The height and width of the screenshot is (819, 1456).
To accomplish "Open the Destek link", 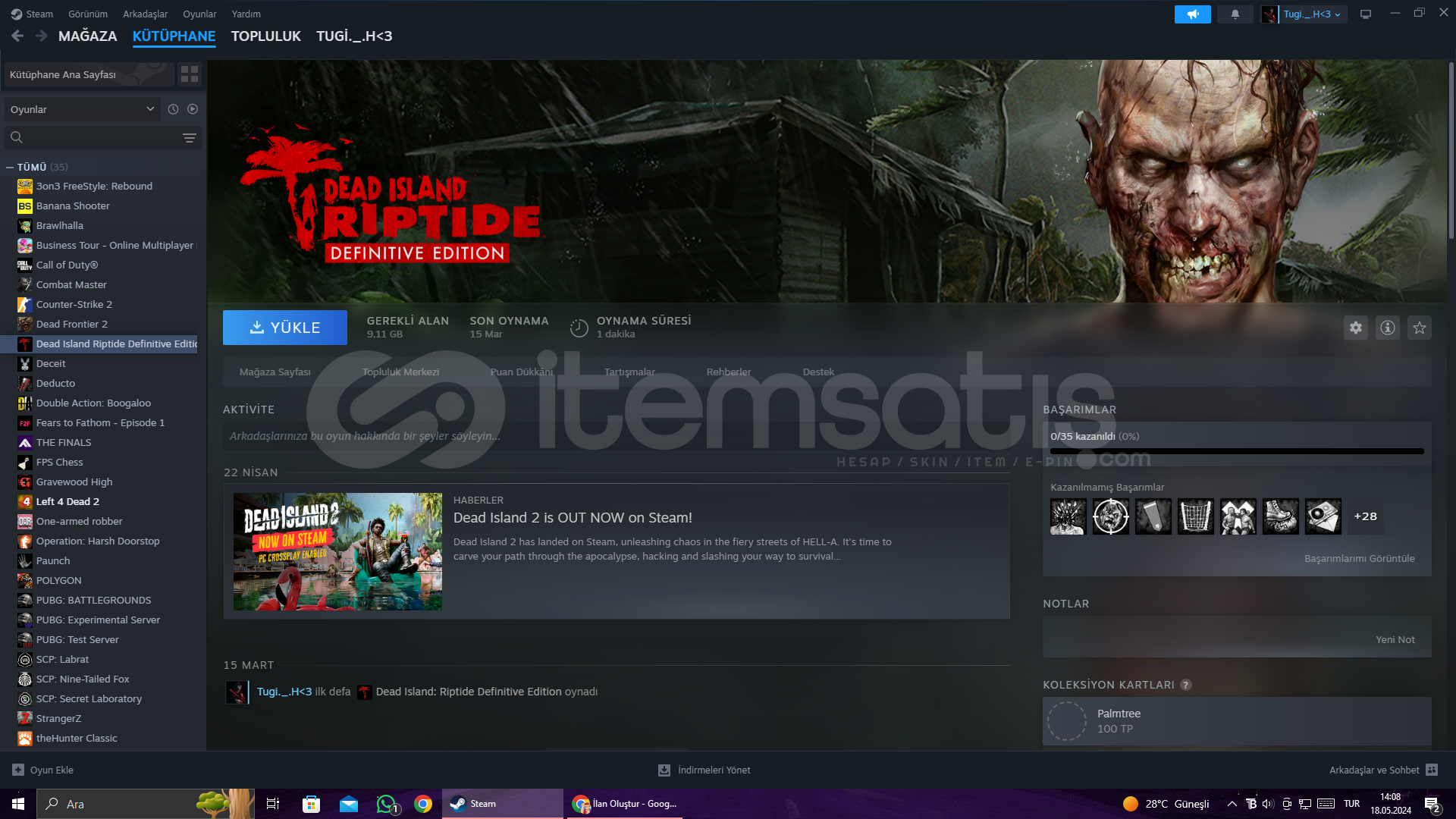I will click(818, 372).
